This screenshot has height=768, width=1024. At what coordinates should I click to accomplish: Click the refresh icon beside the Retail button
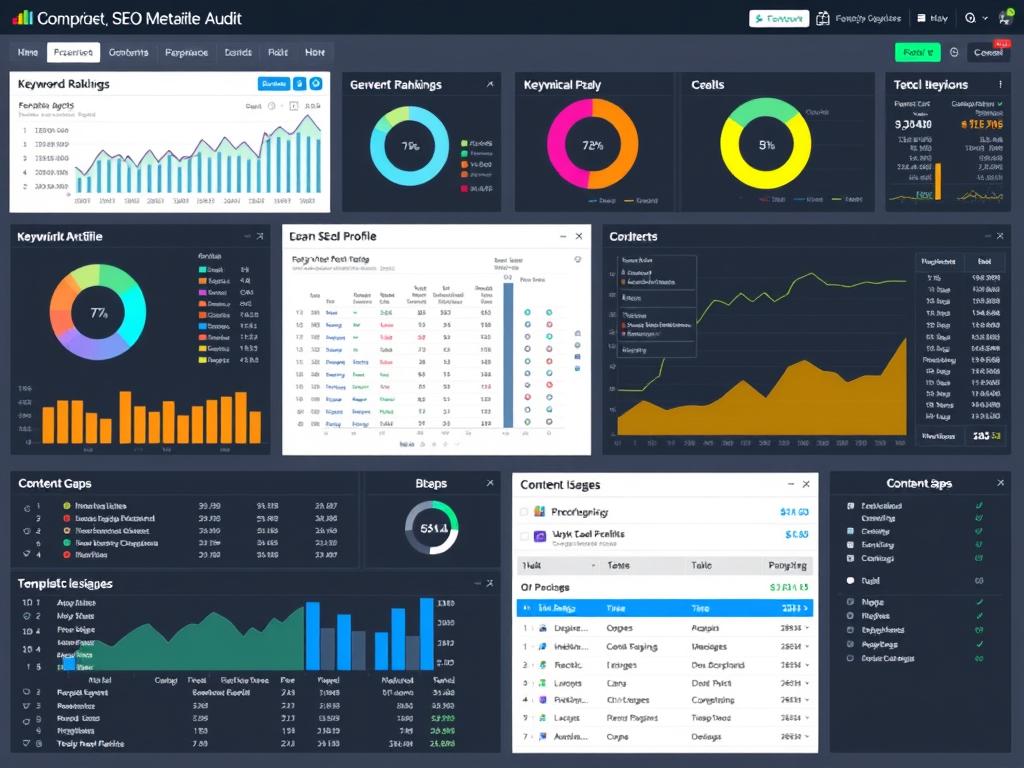tap(954, 51)
